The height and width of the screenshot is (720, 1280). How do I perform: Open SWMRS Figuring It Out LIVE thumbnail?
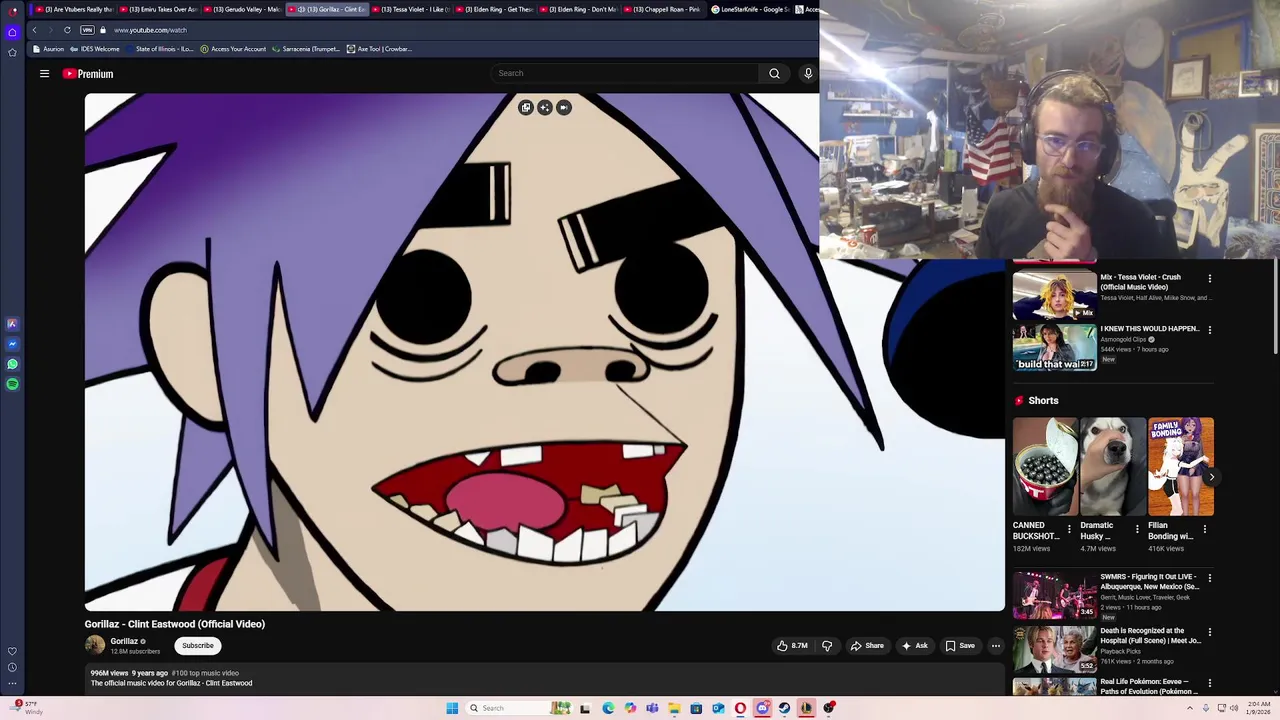point(1054,595)
